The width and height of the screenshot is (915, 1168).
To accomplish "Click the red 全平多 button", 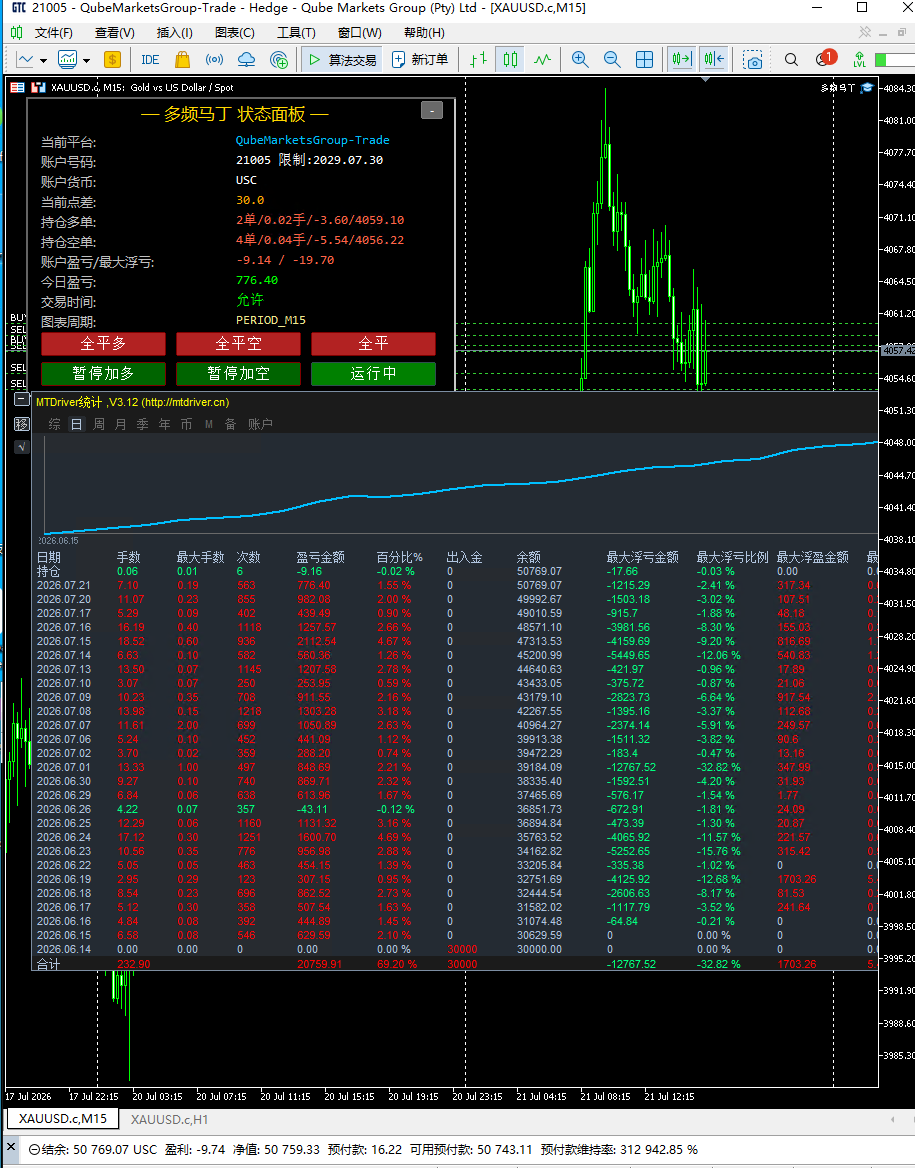I will (104, 344).
